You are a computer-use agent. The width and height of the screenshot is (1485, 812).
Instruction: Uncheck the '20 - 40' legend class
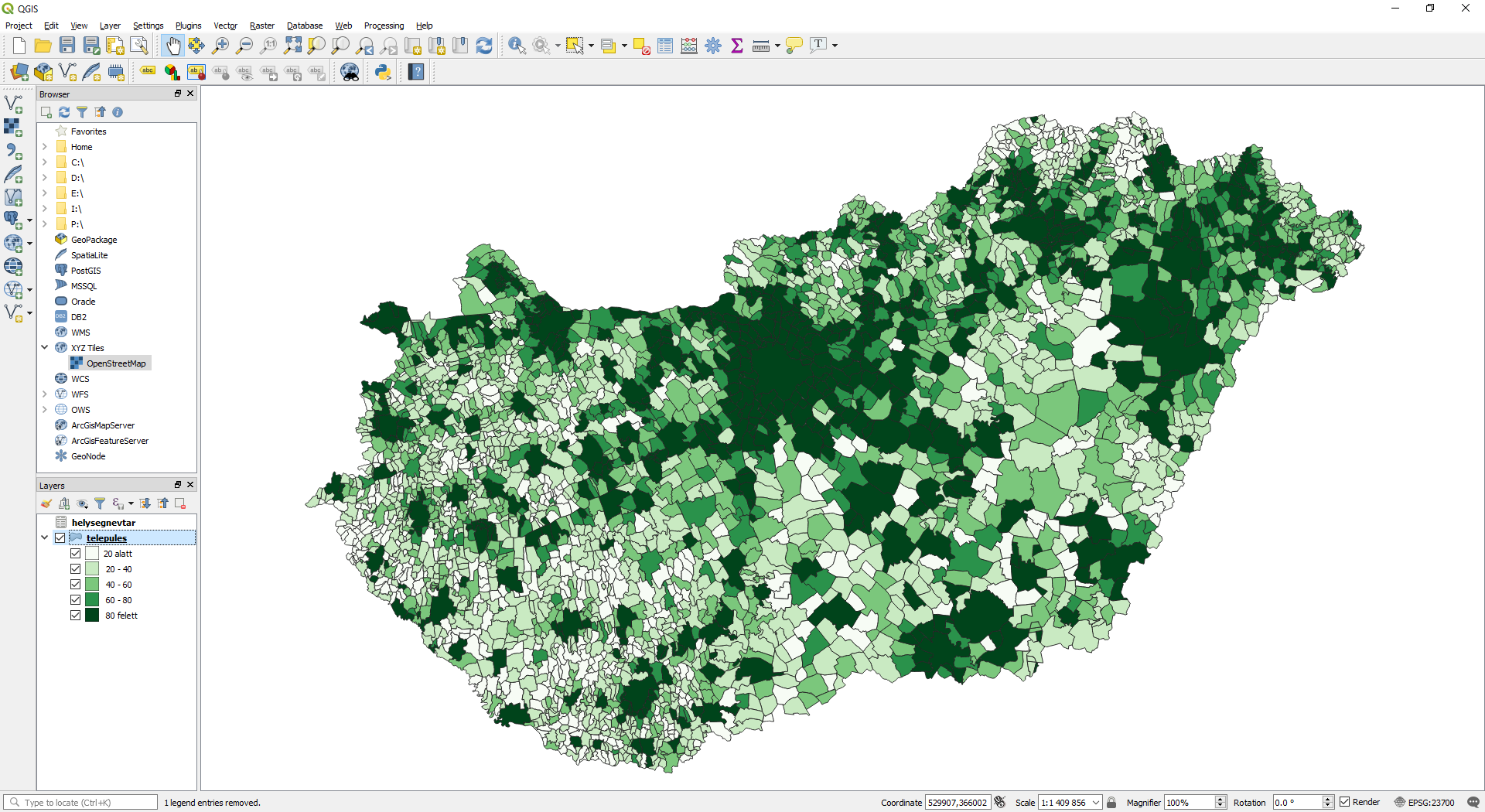click(x=75, y=568)
